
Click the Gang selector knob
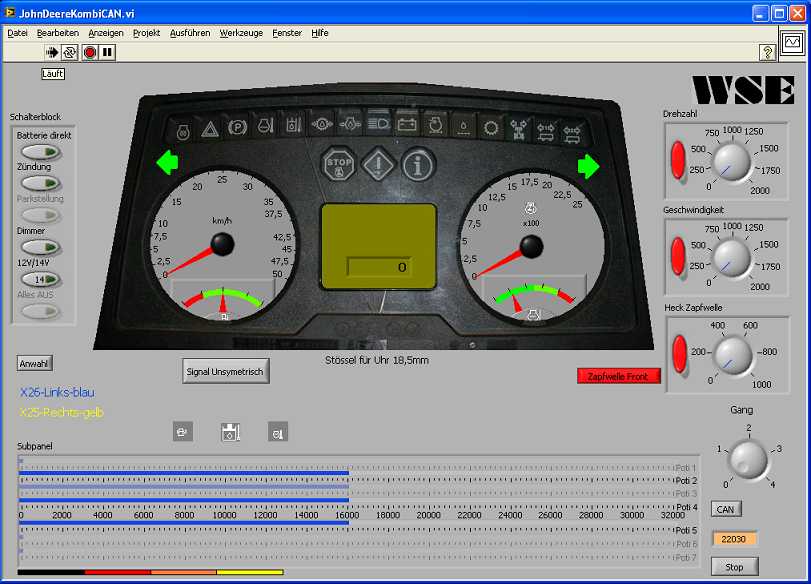(x=748, y=459)
